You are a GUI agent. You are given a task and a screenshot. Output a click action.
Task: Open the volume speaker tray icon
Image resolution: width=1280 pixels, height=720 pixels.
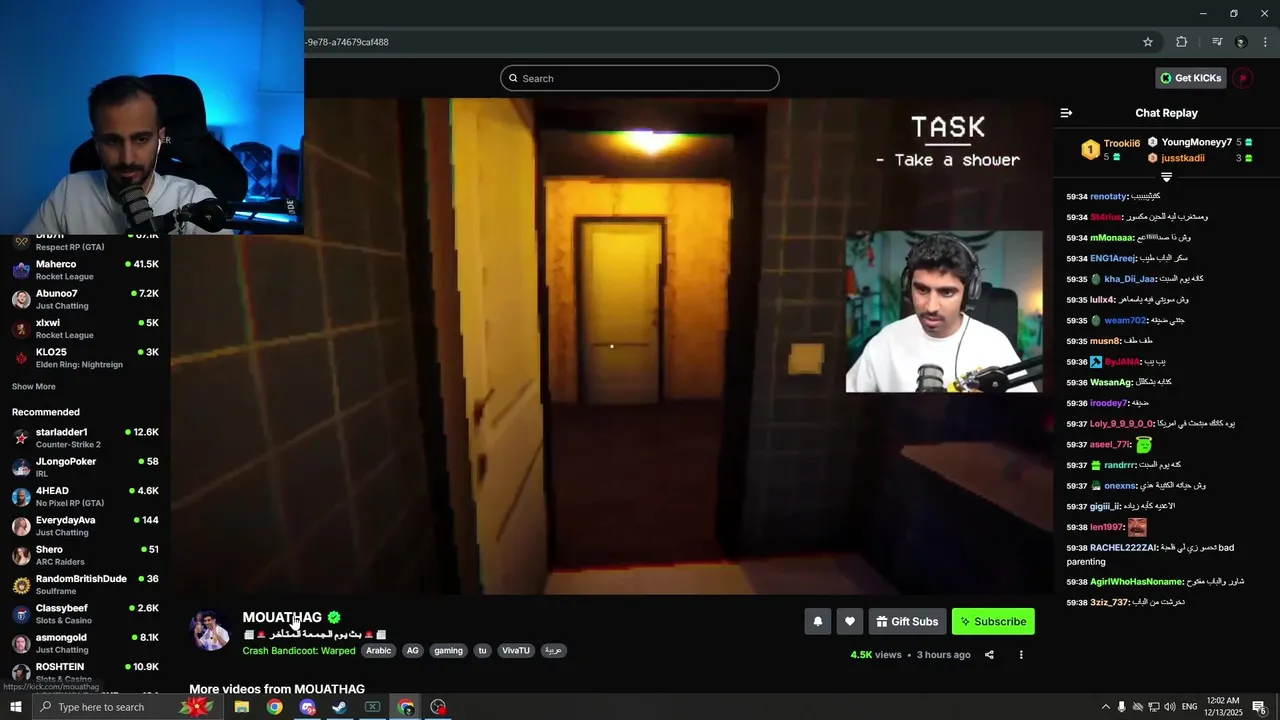(x=1169, y=707)
